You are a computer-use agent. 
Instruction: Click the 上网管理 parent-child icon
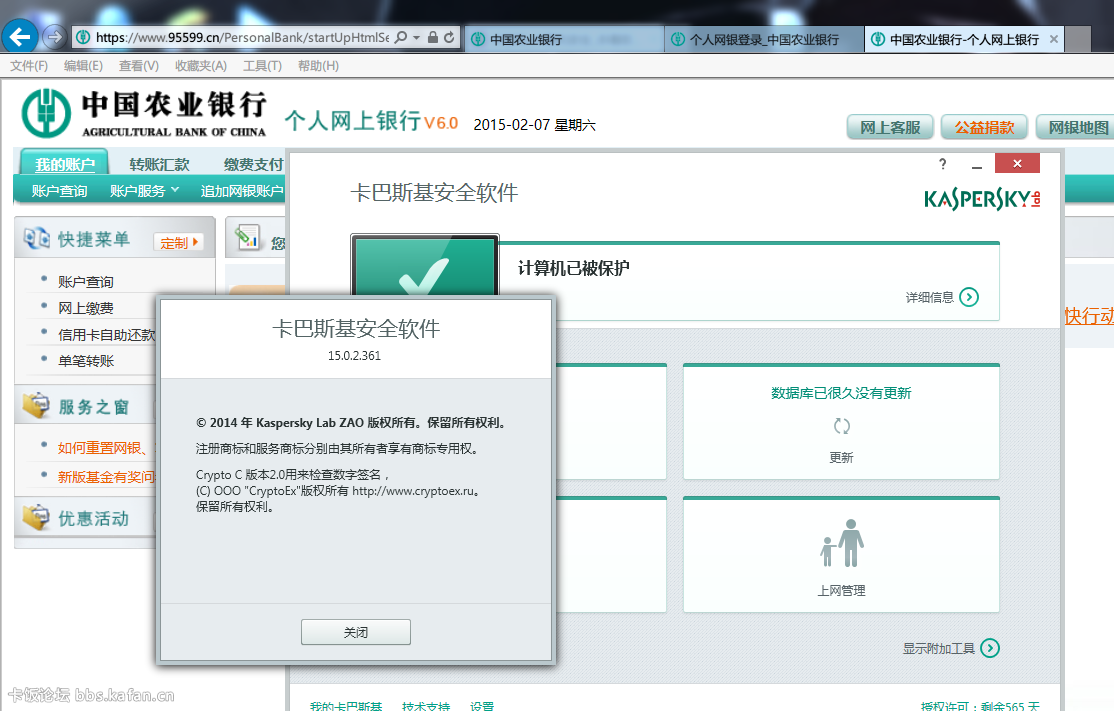pyautogui.click(x=842, y=543)
